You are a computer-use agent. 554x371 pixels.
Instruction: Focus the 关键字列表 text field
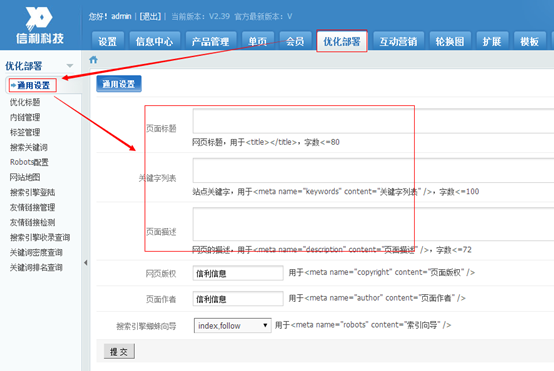pos(373,170)
